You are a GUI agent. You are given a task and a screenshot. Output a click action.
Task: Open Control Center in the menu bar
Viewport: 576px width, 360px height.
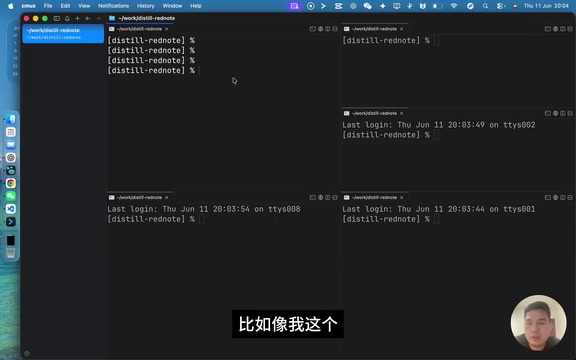(x=500, y=6)
